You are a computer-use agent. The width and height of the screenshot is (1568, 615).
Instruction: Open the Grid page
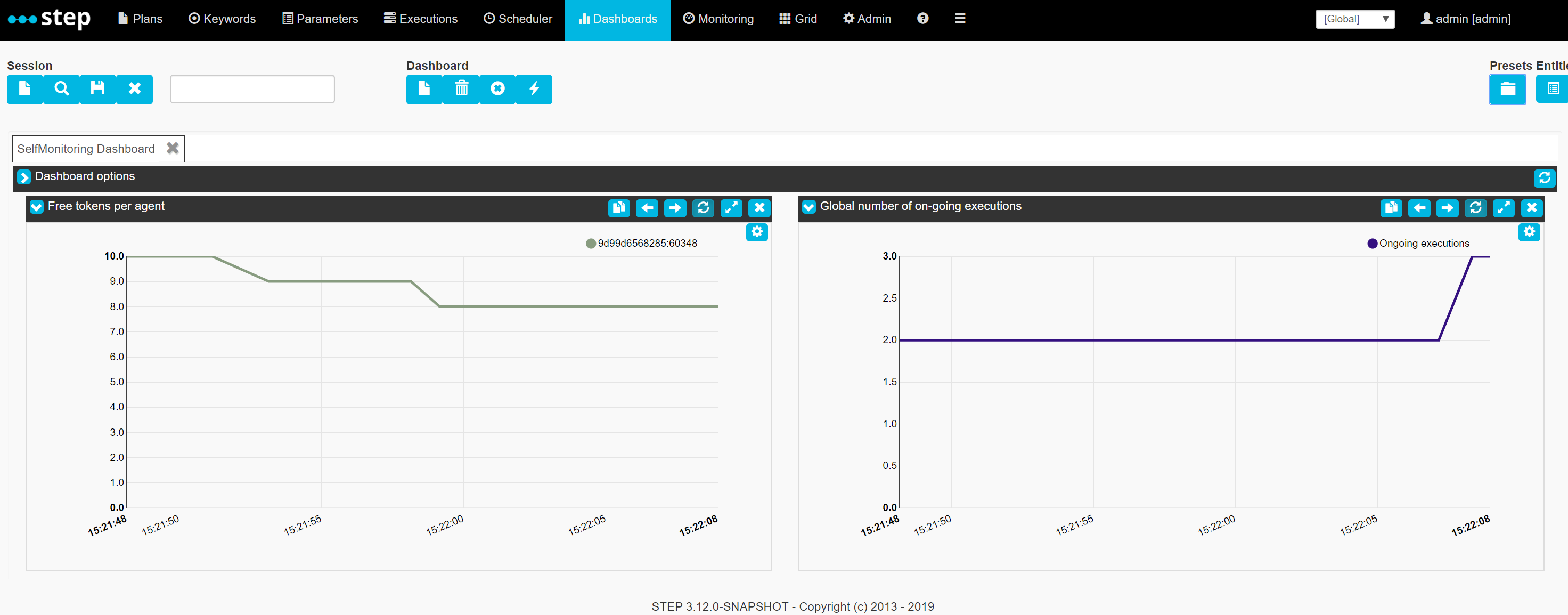point(798,19)
